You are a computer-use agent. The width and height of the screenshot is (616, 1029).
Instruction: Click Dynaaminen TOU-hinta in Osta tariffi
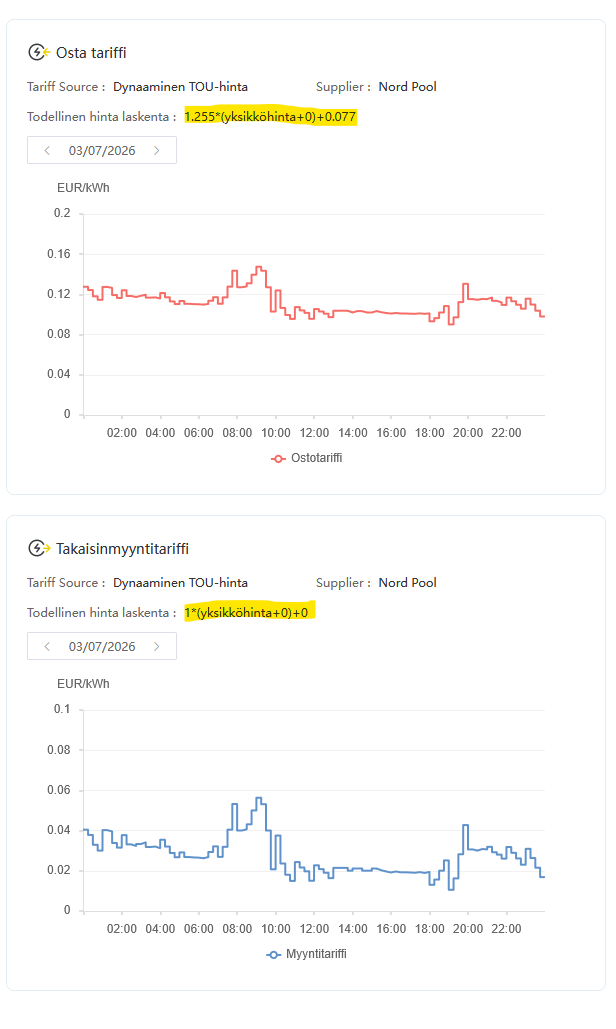180,87
